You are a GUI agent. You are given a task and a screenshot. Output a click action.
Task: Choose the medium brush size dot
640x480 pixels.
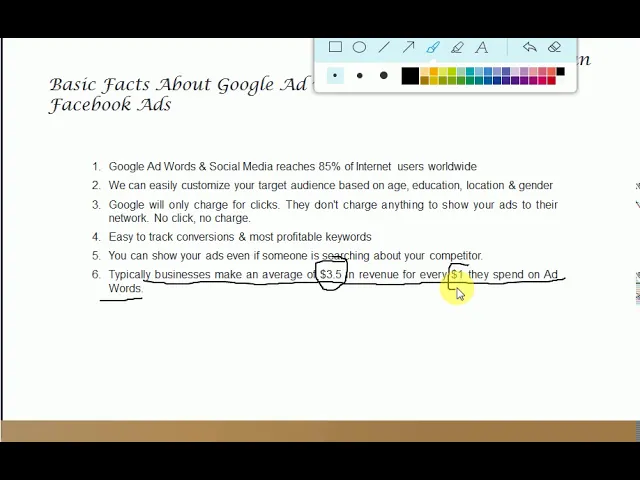(359, 76)
